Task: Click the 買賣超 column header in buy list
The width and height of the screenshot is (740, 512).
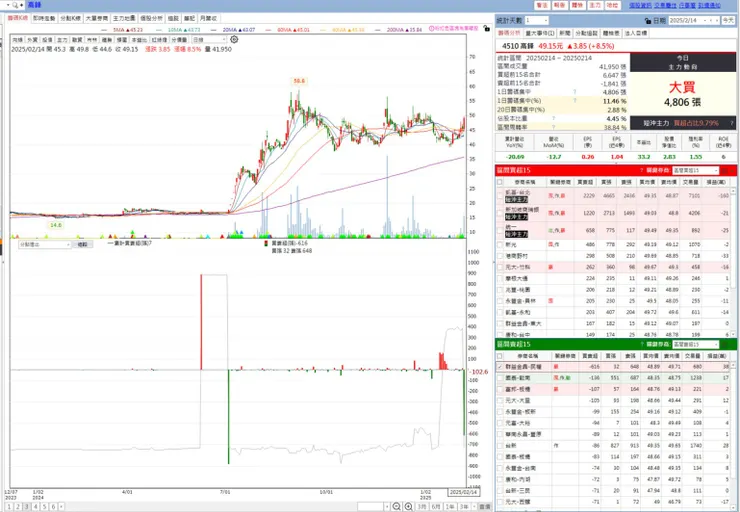Action: coord(585,182)
